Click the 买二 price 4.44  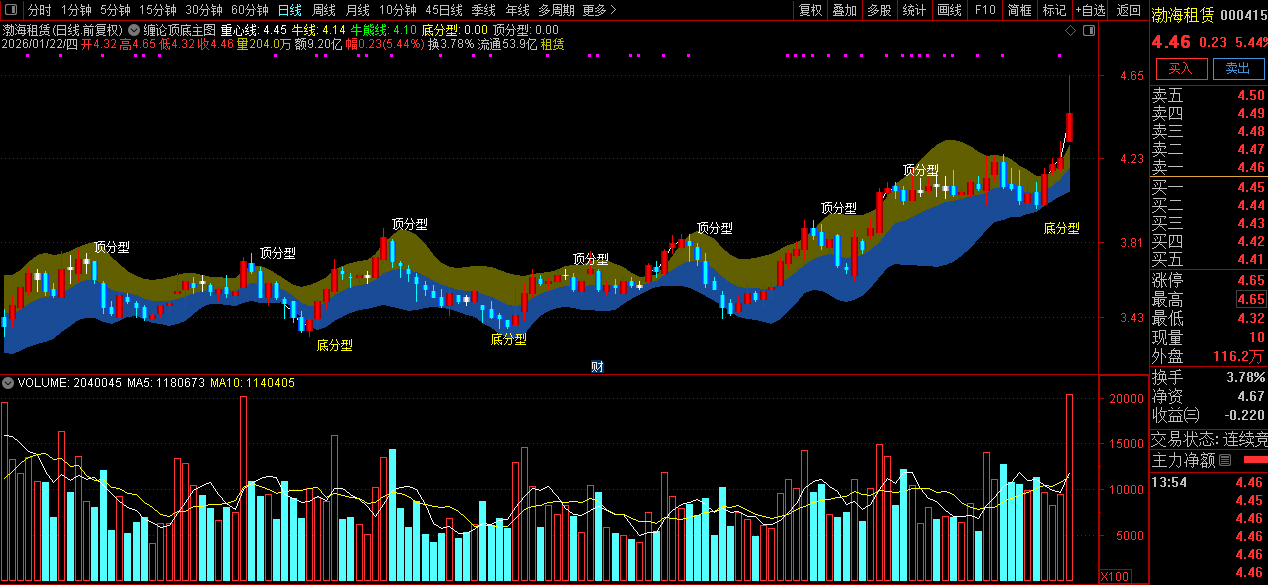1250,206
